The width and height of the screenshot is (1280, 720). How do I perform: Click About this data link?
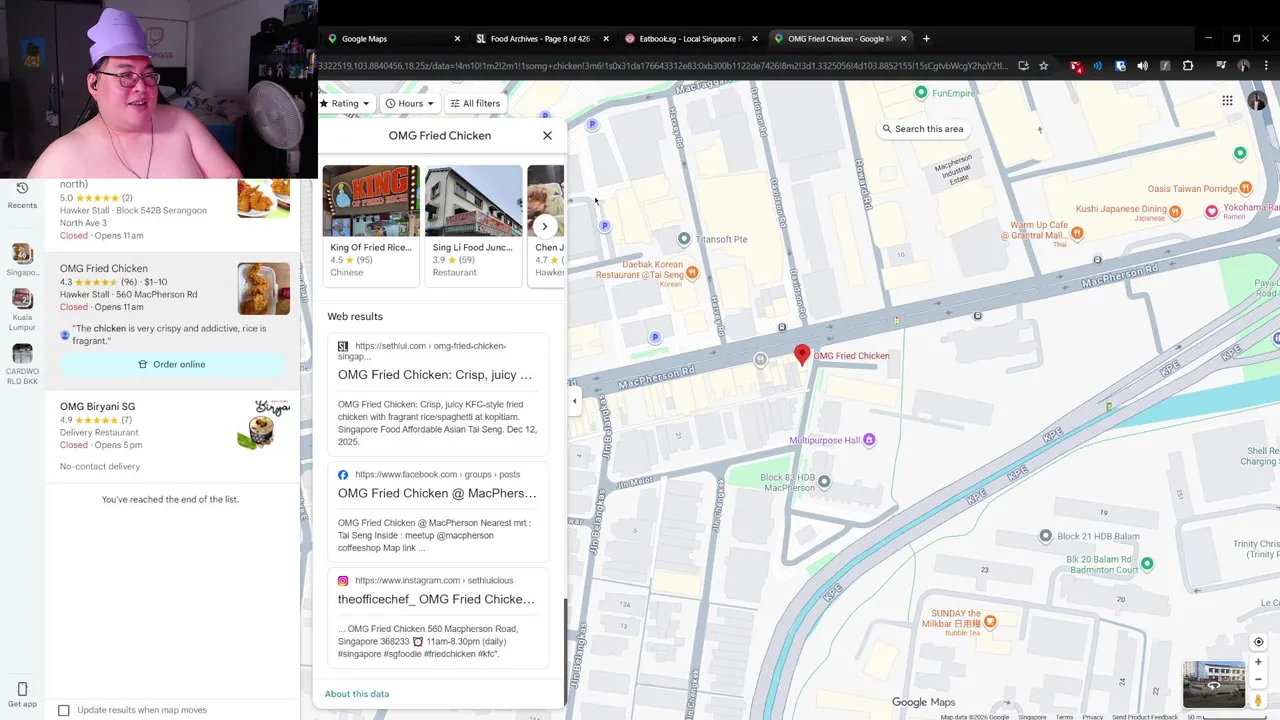[x=357, y=694]
